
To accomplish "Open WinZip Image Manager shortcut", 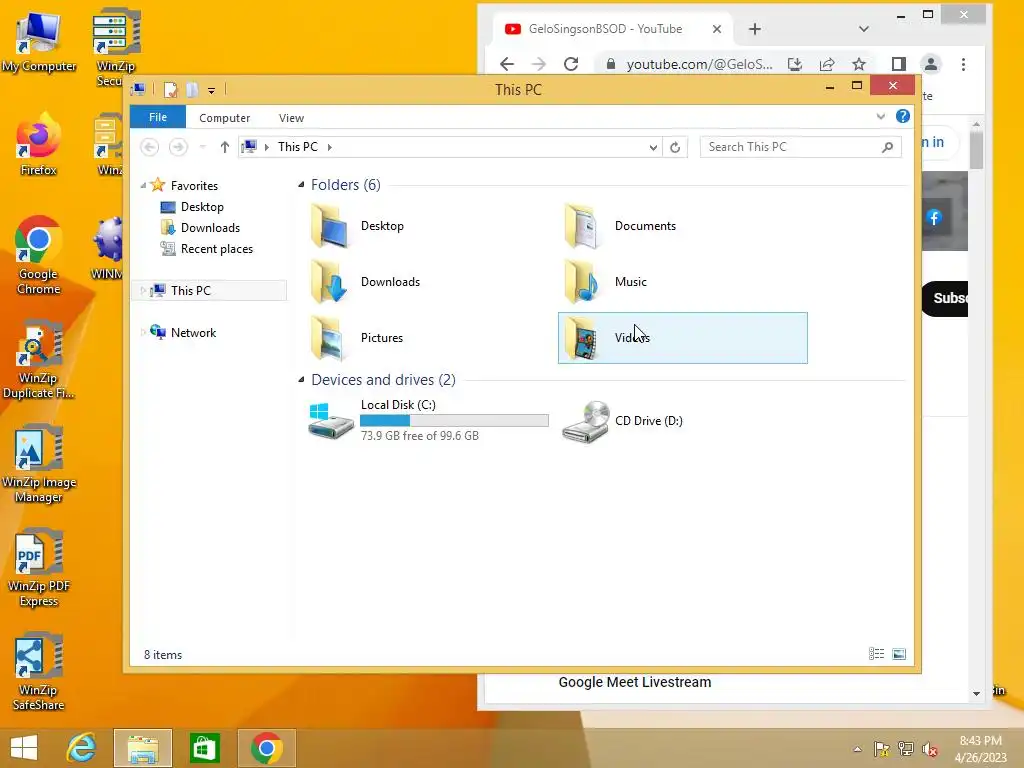I will [x=39, y=464].
